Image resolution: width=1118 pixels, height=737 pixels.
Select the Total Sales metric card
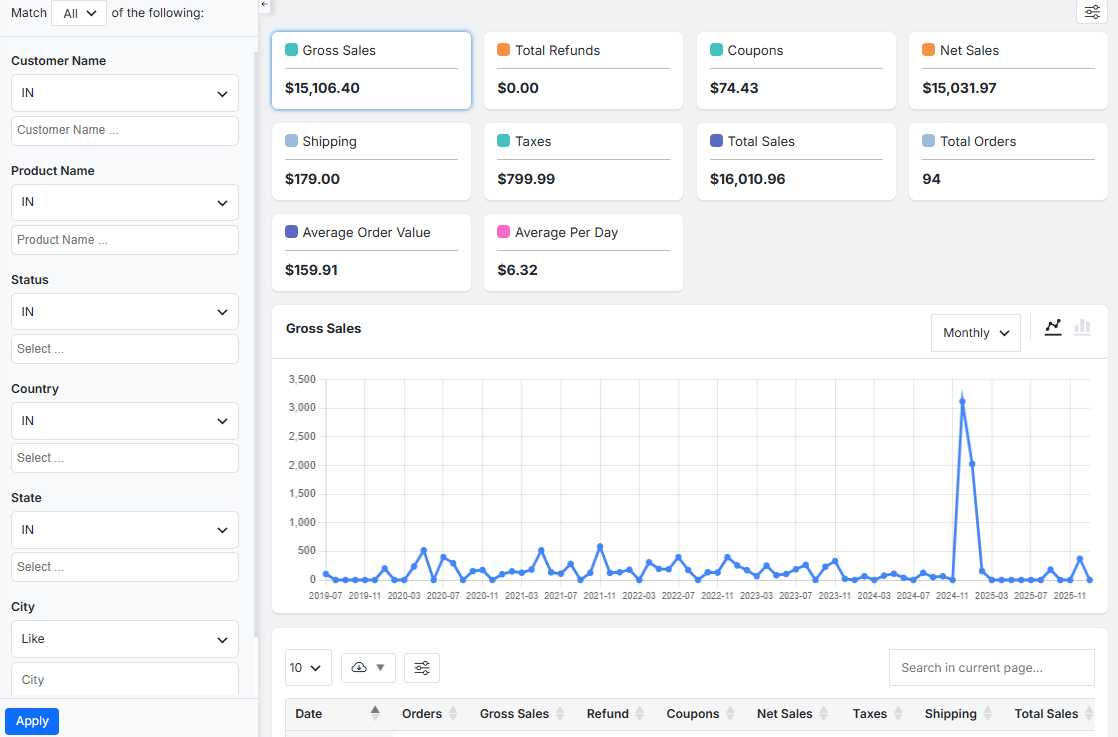(796, 162)
